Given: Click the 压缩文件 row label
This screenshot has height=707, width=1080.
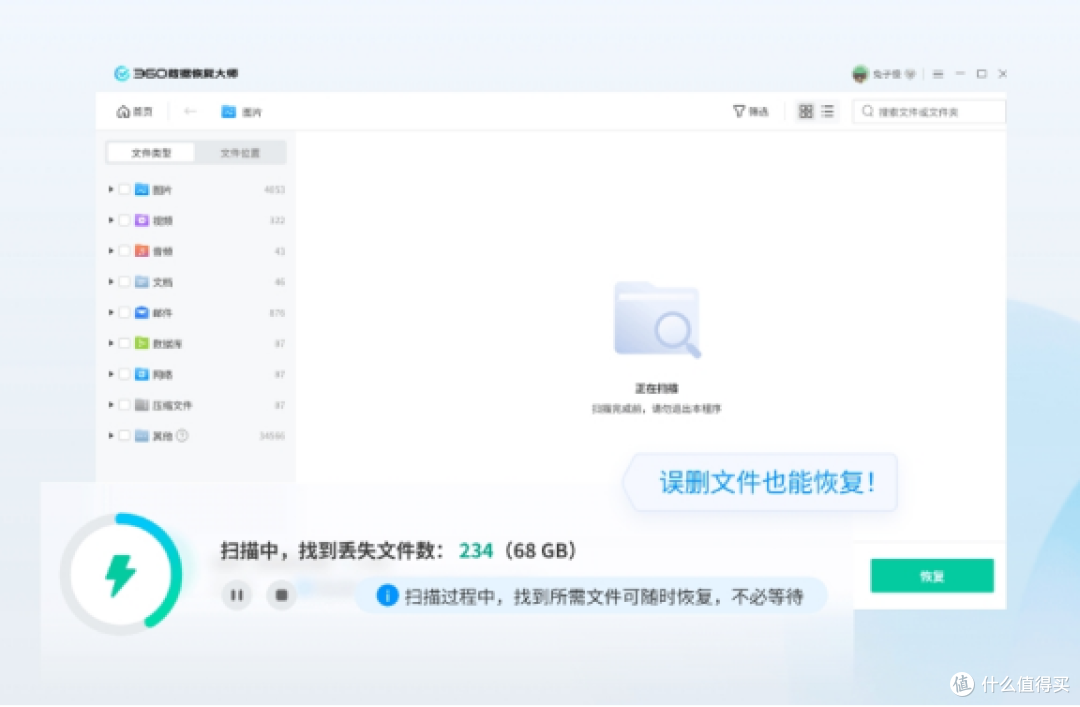Looking at the screenshot, I should pos(172,405).
